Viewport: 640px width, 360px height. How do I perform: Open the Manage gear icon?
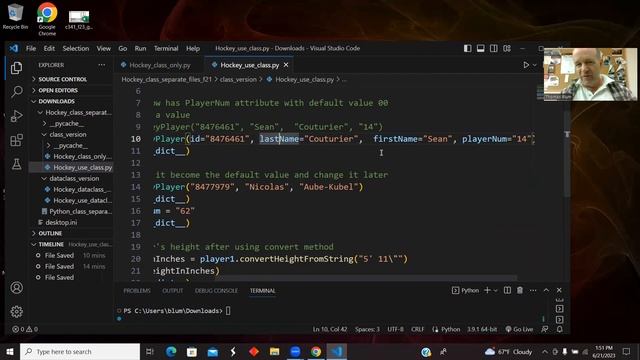(16, 311)
